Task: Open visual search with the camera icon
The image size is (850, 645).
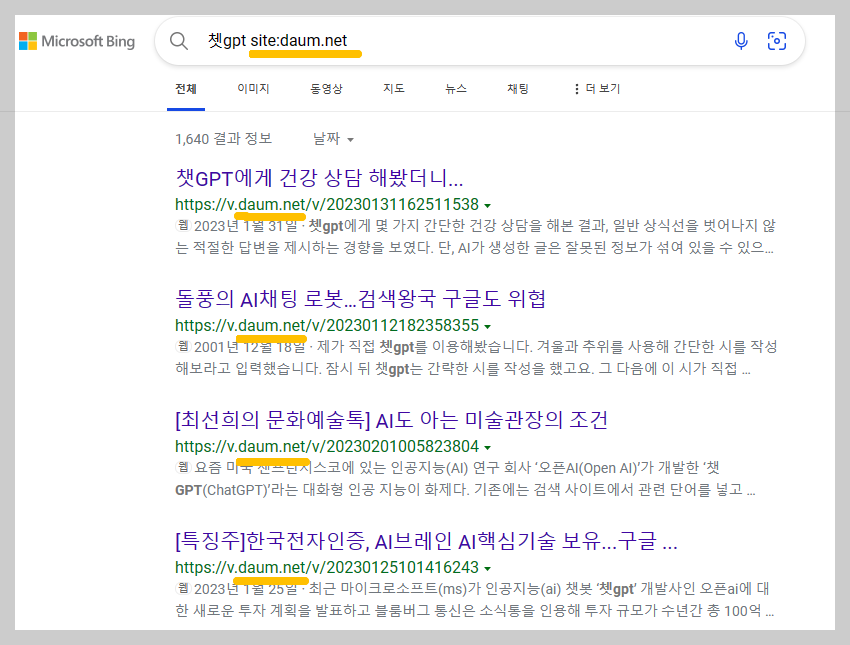Action: (778, 41)
